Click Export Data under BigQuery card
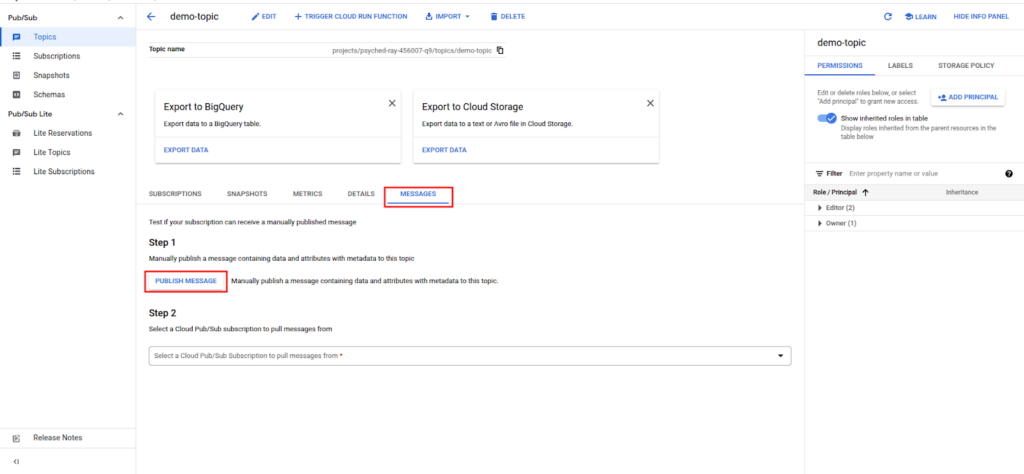 186,150
